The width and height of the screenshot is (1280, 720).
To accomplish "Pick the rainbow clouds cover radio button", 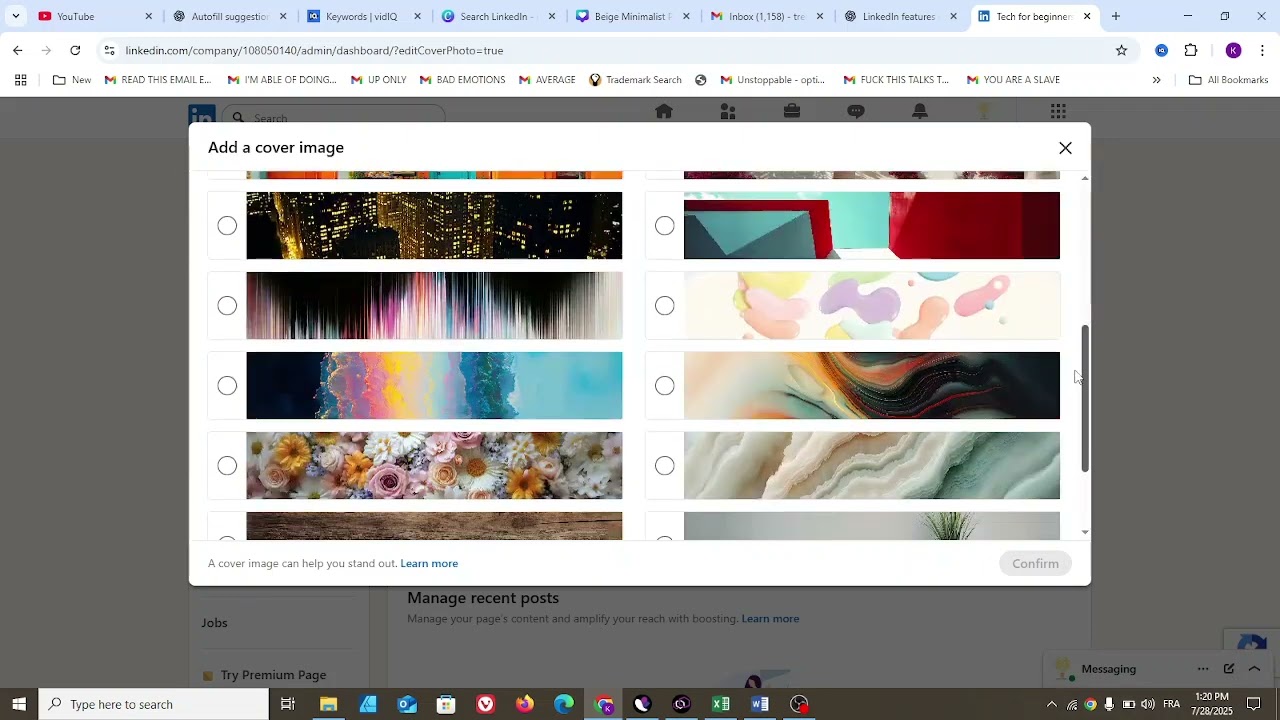I will tap(227, 386).
